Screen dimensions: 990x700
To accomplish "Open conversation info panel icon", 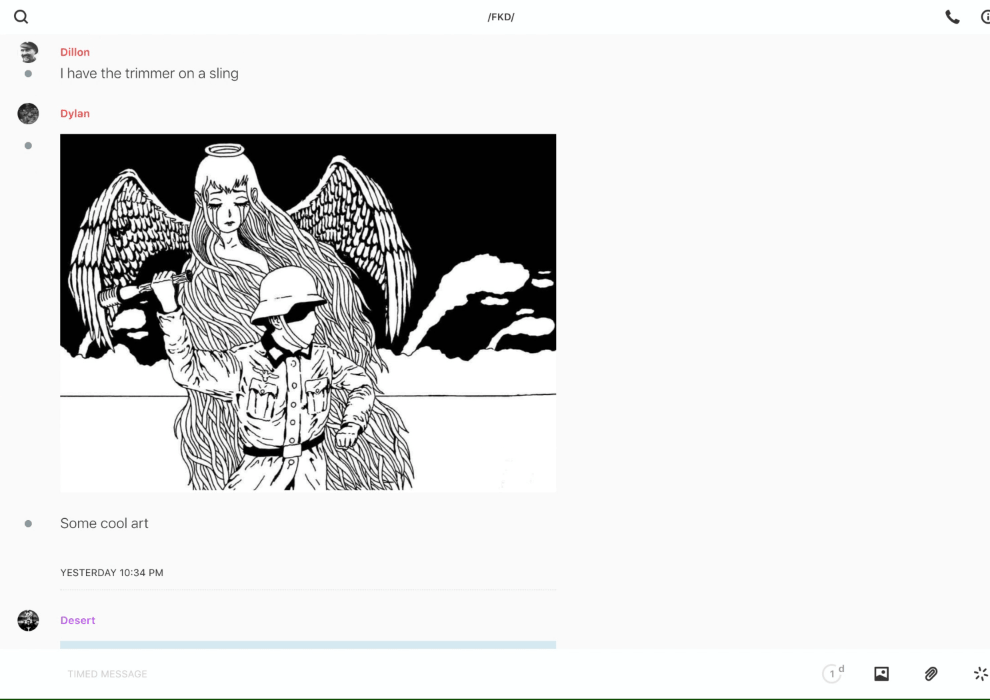I will tap(985, 17).
